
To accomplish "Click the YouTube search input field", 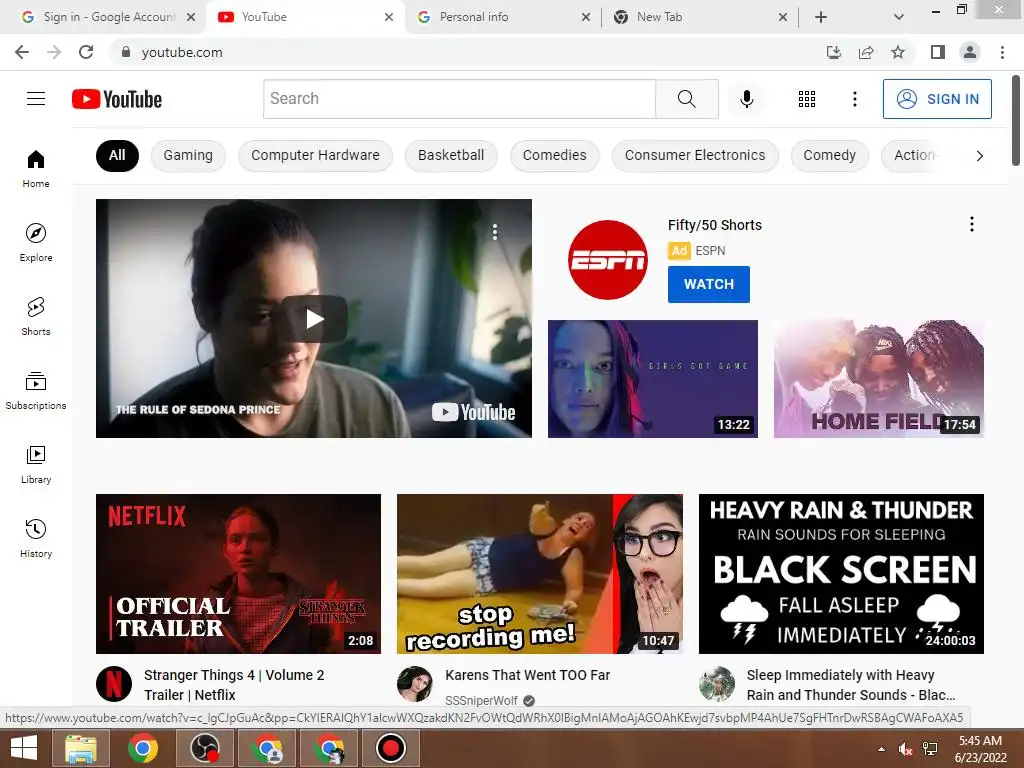I will [x=459, y=99].
